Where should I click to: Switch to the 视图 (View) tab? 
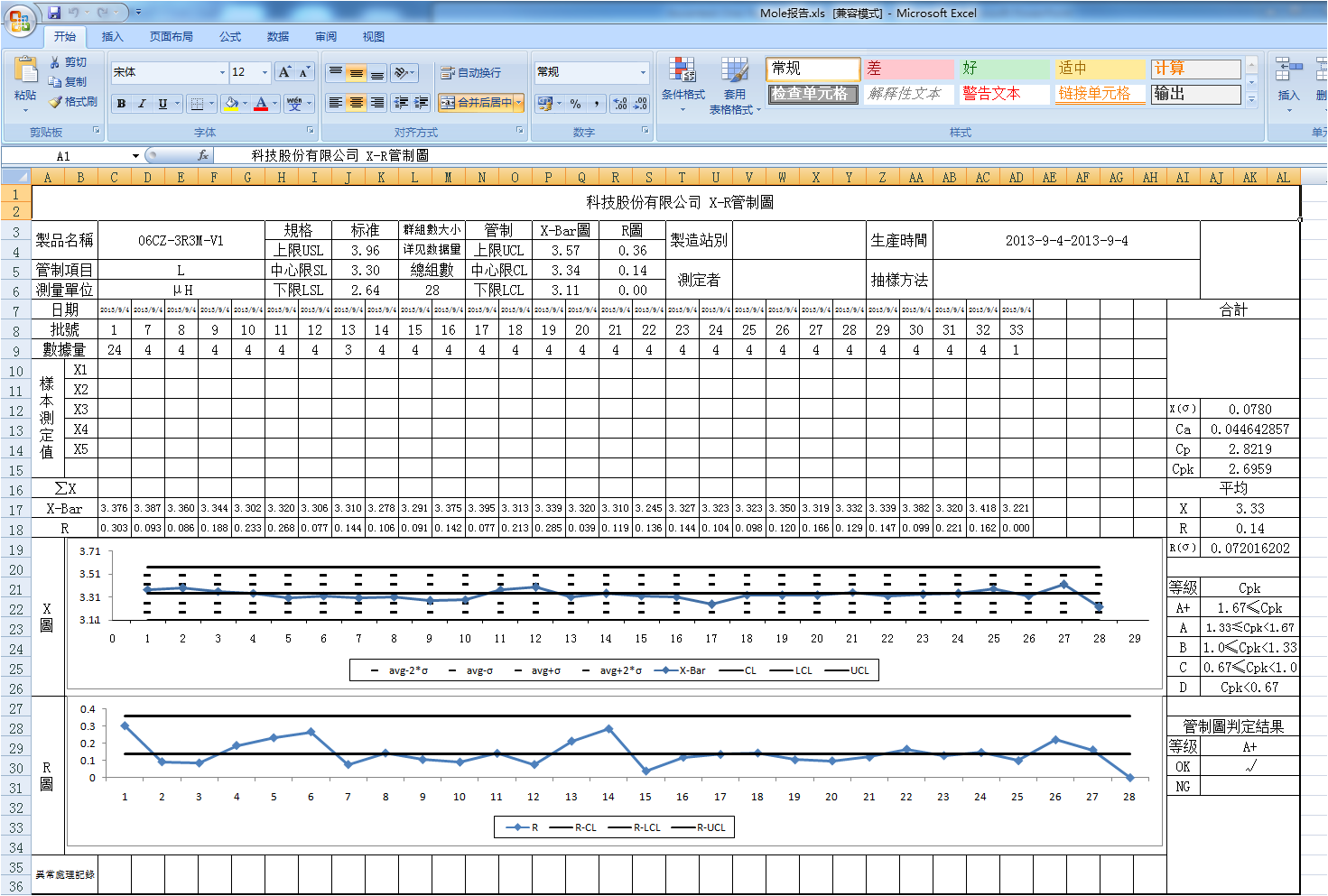374,37
